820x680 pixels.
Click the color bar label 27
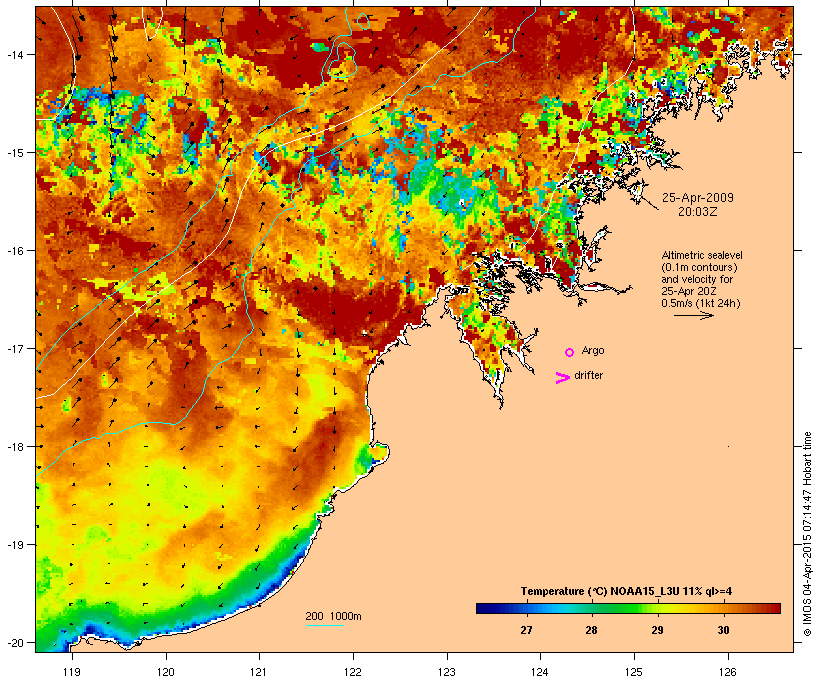[526, 630]
